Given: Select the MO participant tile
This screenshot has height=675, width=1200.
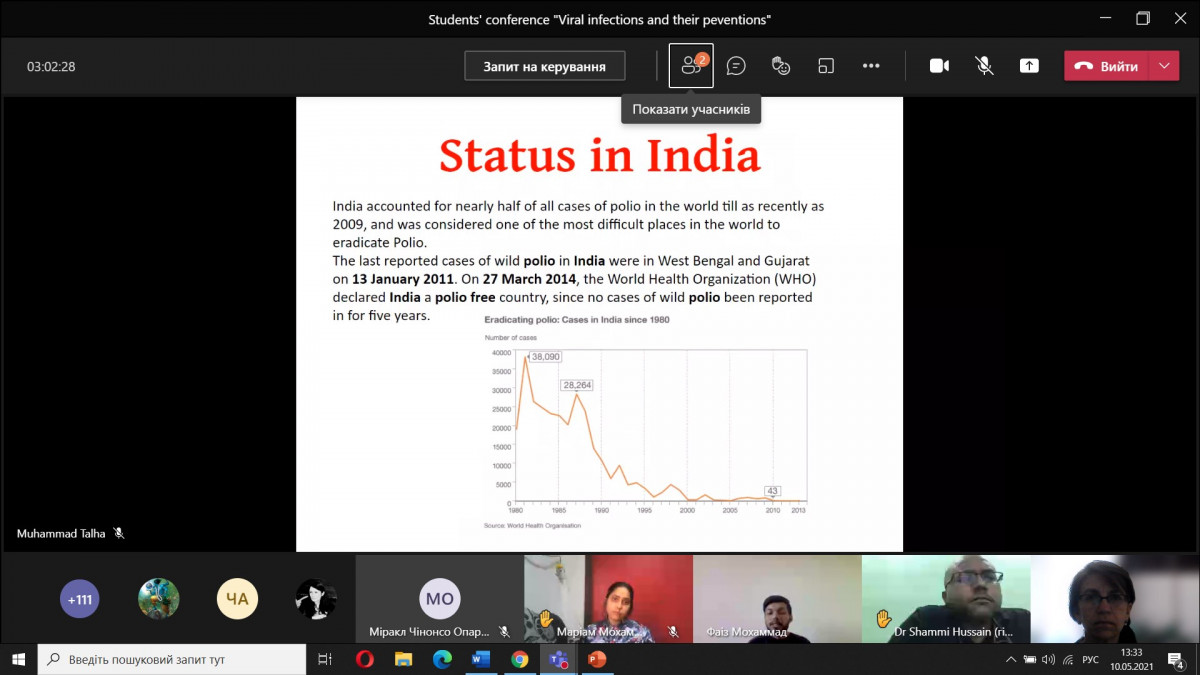Looking at the screenshot, I should [x=439, y=599].
